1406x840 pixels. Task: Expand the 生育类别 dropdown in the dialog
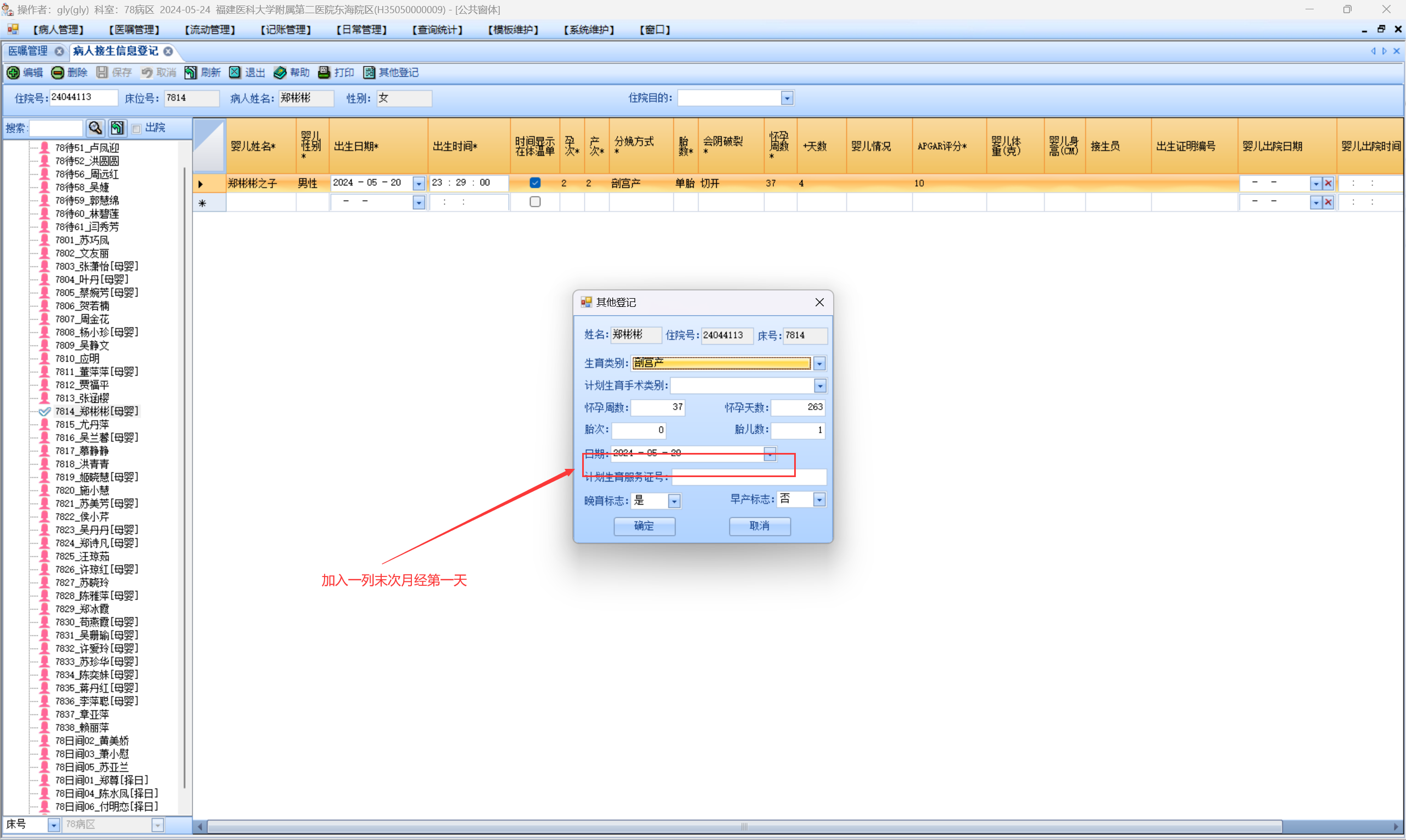pos(819,363)
